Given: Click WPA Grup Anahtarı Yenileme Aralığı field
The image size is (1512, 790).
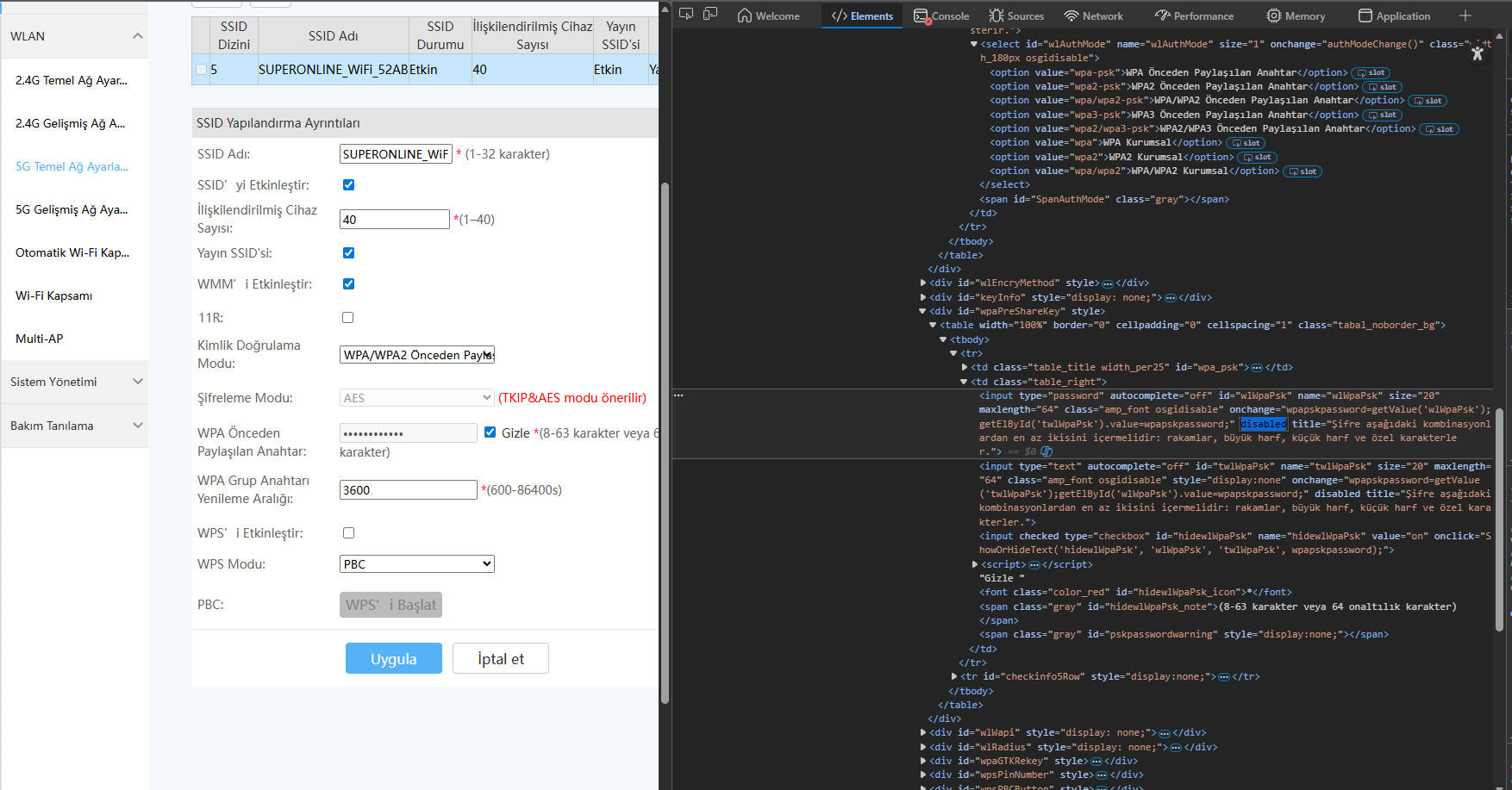Looking at the screenshot, I should click(x=409, y=490).
